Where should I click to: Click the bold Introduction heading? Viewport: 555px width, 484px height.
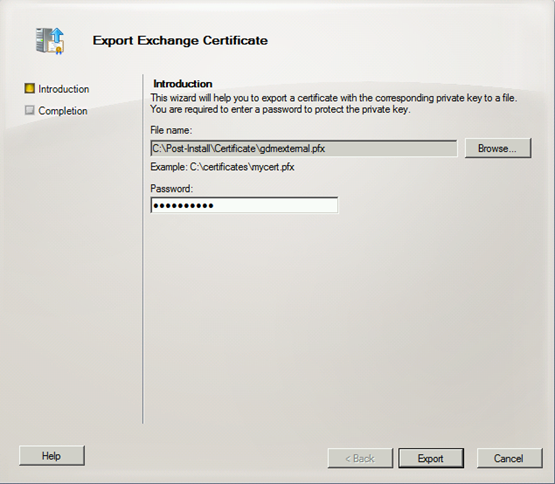pyautogui.click(x=183, y=84)
